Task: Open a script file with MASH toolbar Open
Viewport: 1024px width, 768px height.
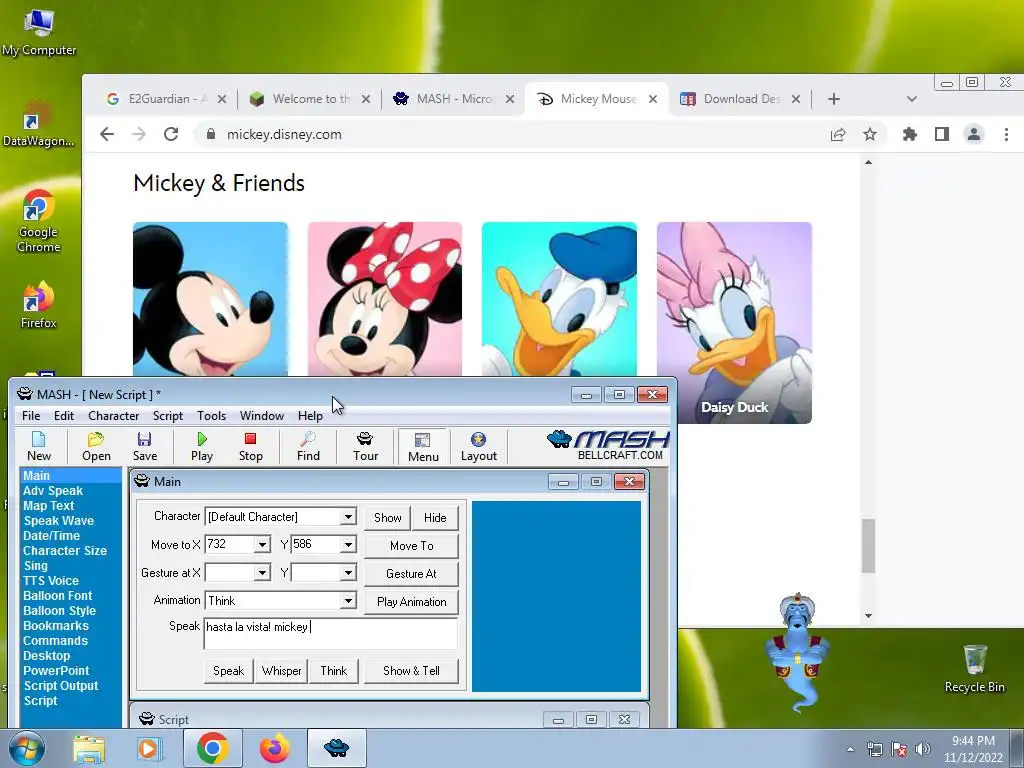Action: [x=96, y=446]
